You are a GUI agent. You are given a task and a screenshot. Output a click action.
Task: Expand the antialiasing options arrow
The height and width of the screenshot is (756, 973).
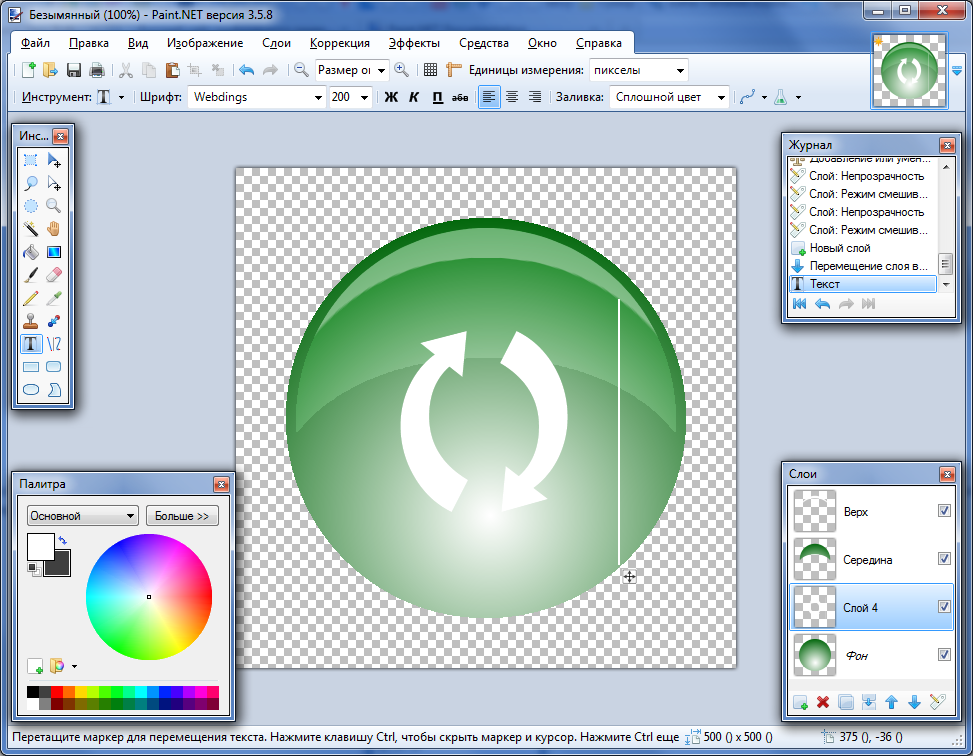click(764, 97)
